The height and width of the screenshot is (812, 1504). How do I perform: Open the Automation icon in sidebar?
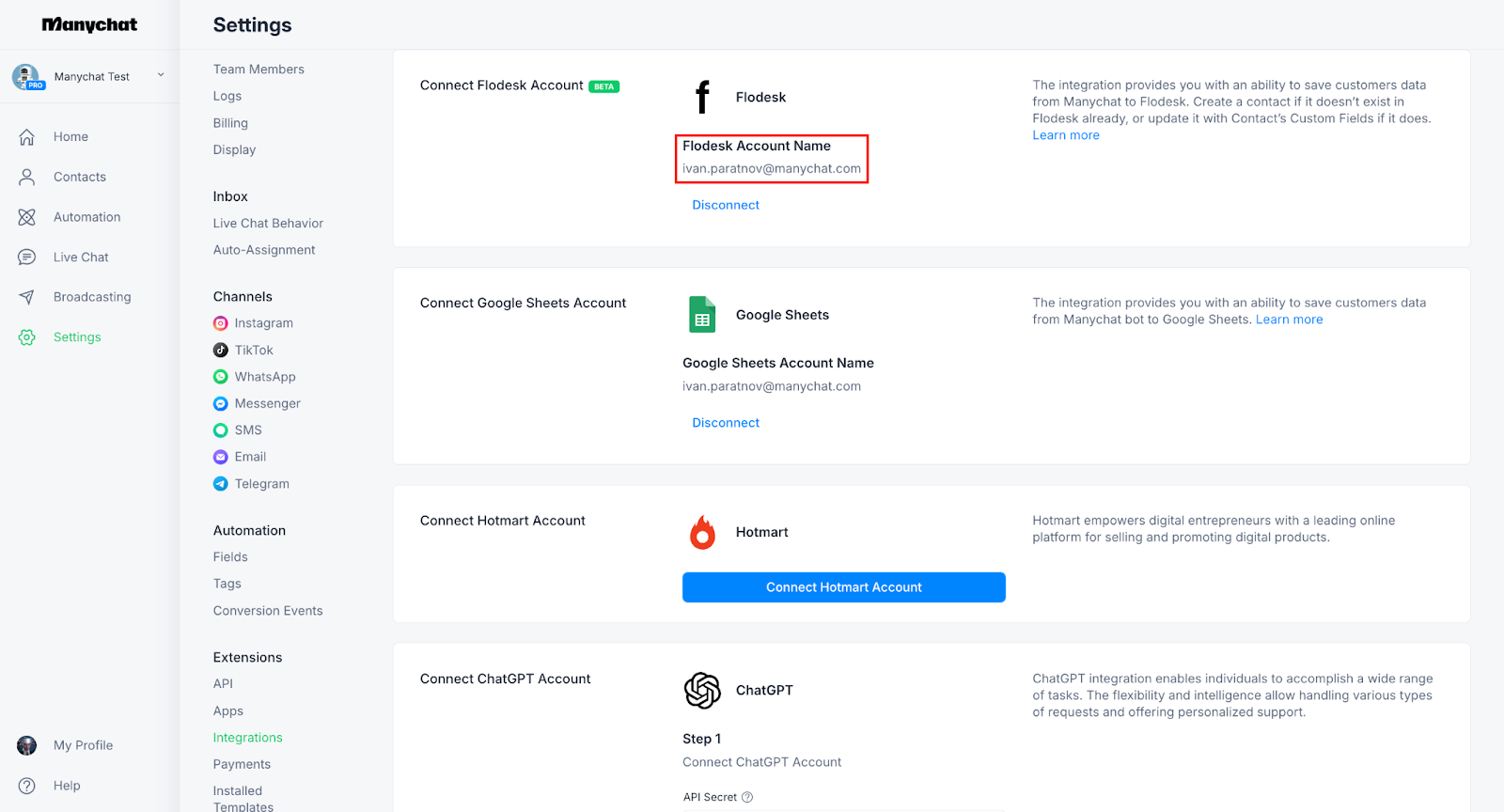point(27,217)
